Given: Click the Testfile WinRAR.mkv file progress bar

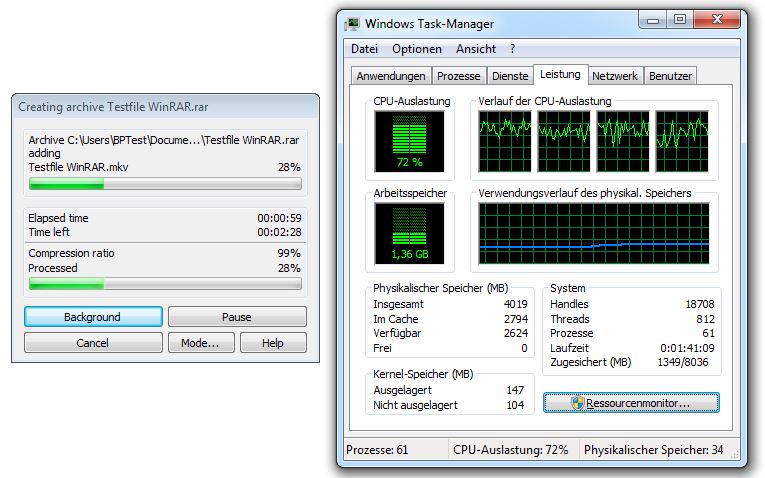Looking at the screenshot, I should pos(165,184).
